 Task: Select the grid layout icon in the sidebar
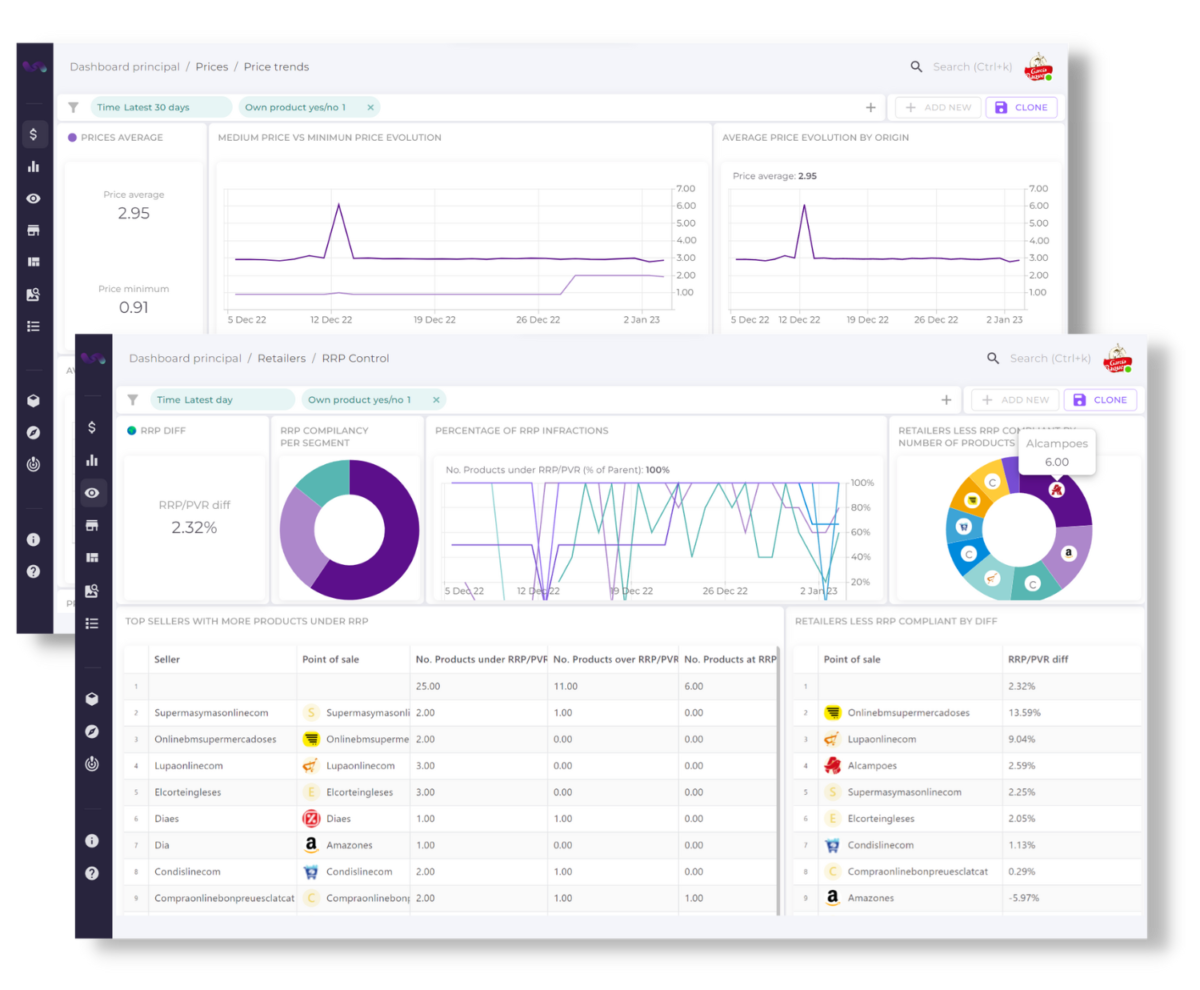click(x=92, y=557)
